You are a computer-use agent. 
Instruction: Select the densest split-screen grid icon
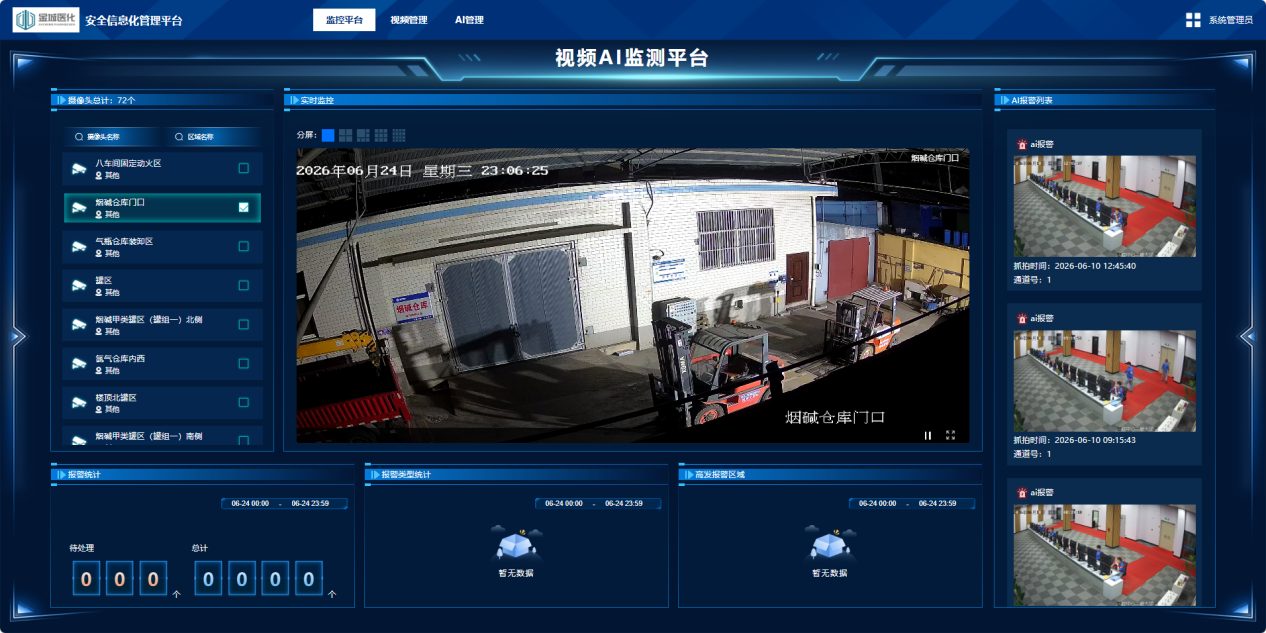pyautogui.click(x=399, y=135)
